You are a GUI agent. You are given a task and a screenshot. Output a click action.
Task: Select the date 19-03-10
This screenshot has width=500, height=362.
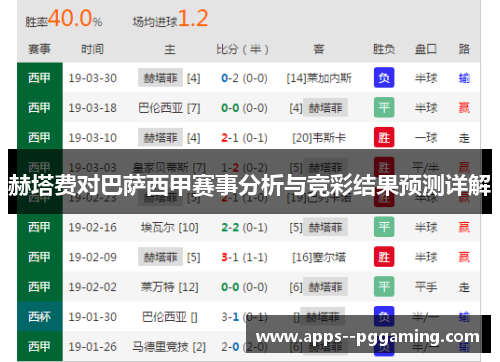pyautogui.click(x=93, y=138)
